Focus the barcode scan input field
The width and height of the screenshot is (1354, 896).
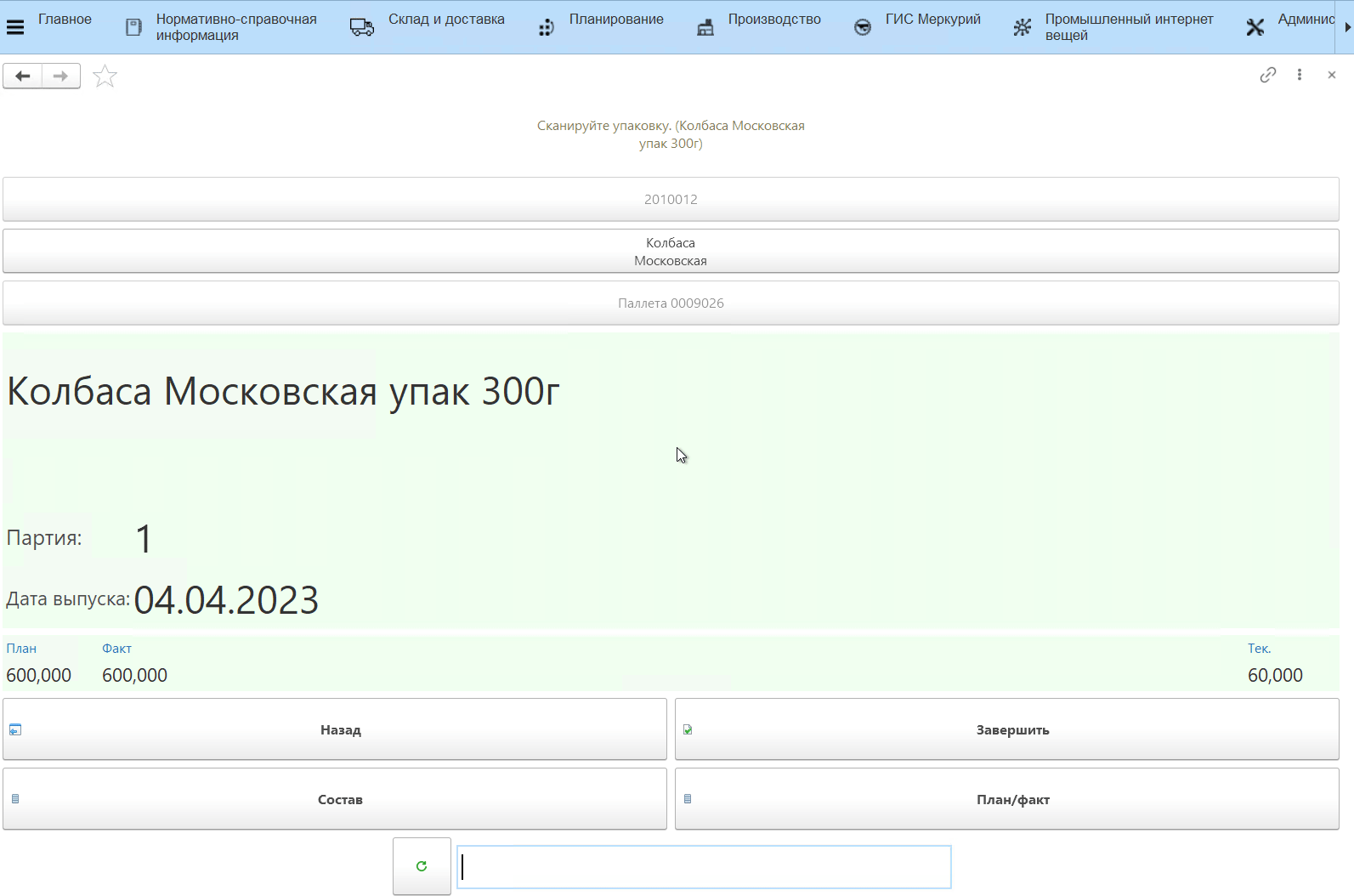704,867
